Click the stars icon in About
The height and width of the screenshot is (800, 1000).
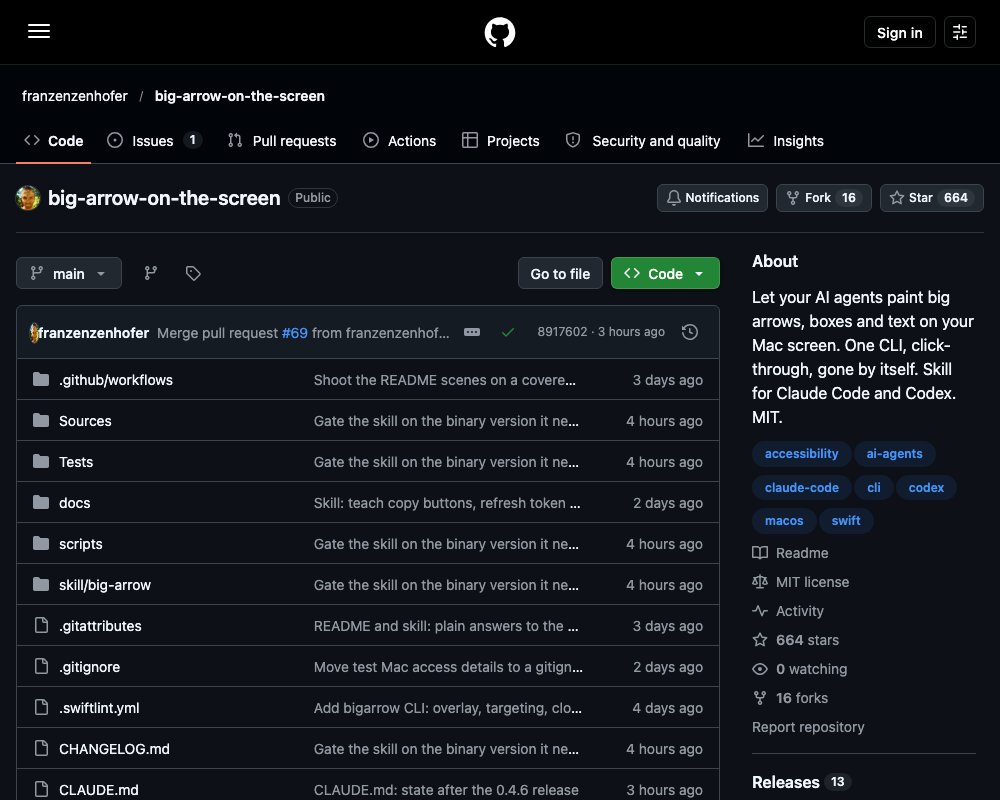click(760, 639)
